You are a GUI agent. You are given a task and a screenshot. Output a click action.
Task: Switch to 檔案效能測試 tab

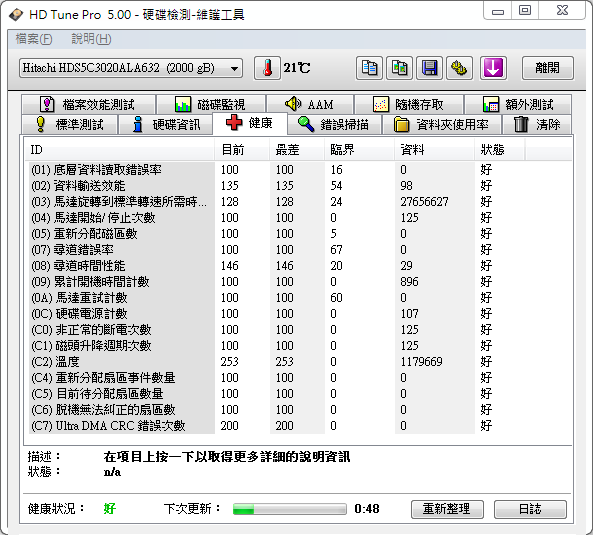[x=88, y=104]
